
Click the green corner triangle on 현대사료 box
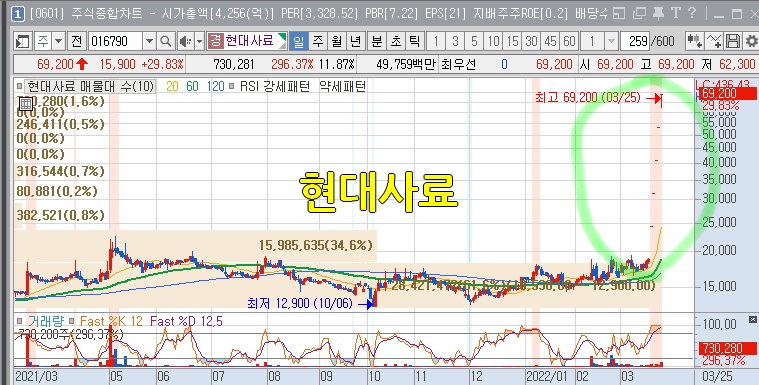[x=282, y=38]
